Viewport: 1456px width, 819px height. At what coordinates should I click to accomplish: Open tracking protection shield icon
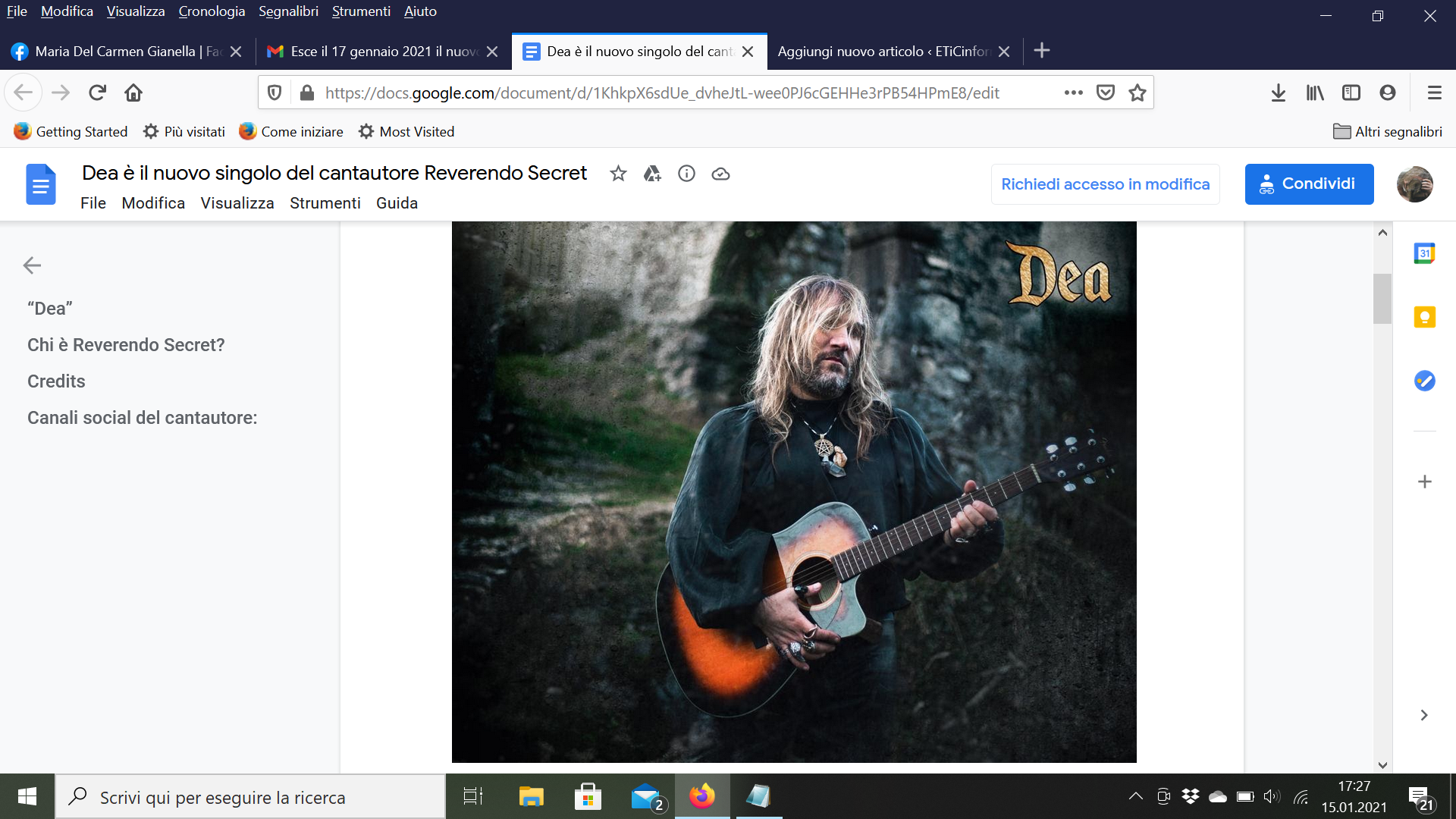tap(275, 93)
